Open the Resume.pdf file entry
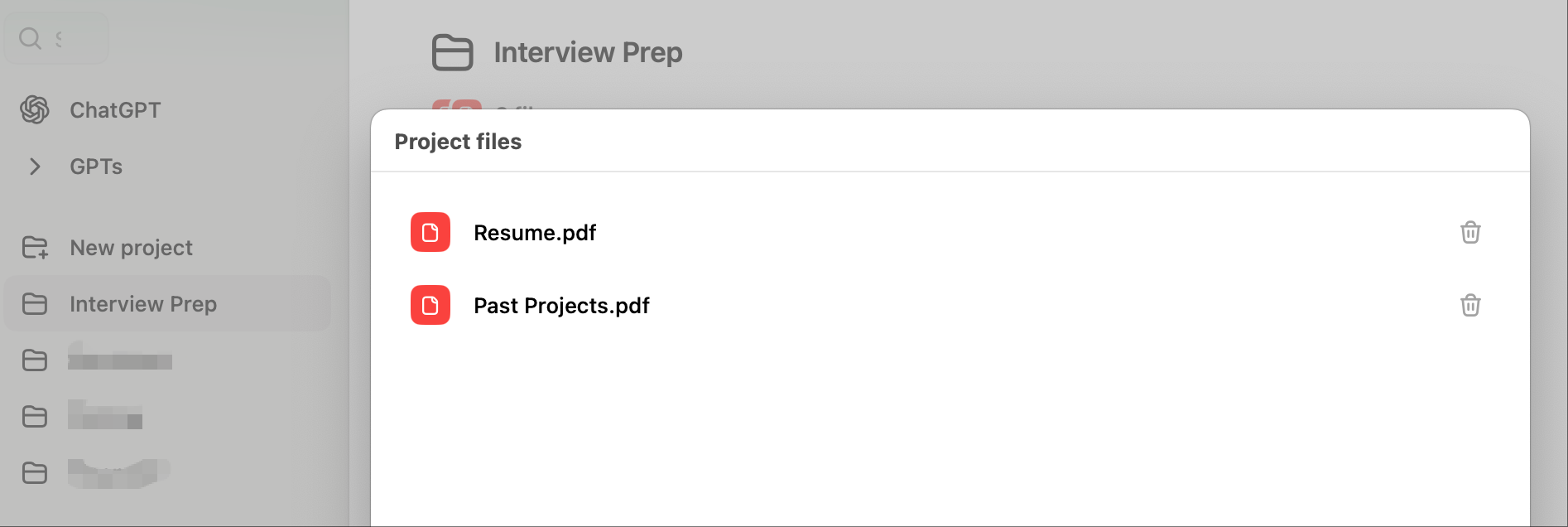1568x527 pixels. [x=534, y=233]
